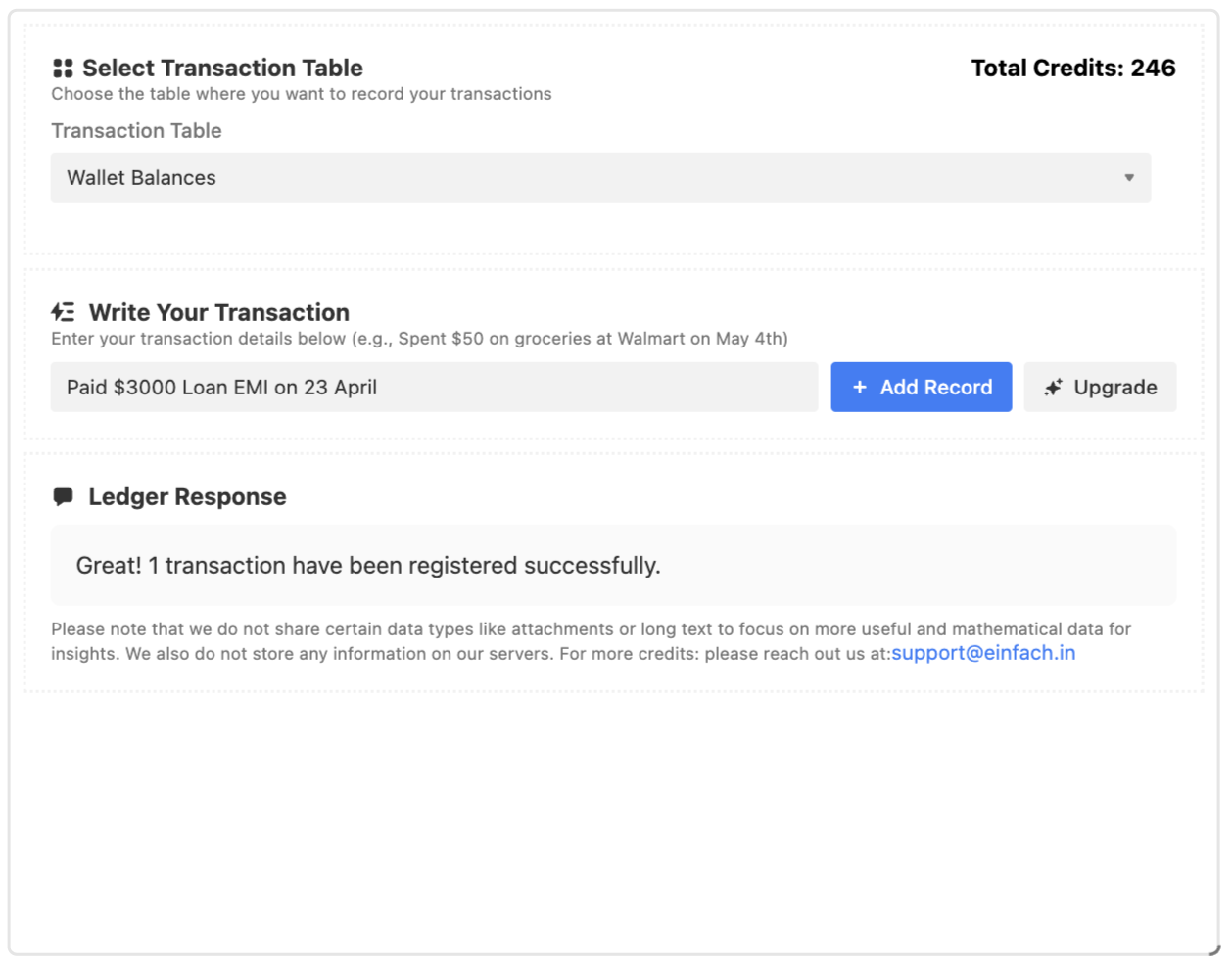Click the Ledger Response heading
1232x971 pixels.
187,497
